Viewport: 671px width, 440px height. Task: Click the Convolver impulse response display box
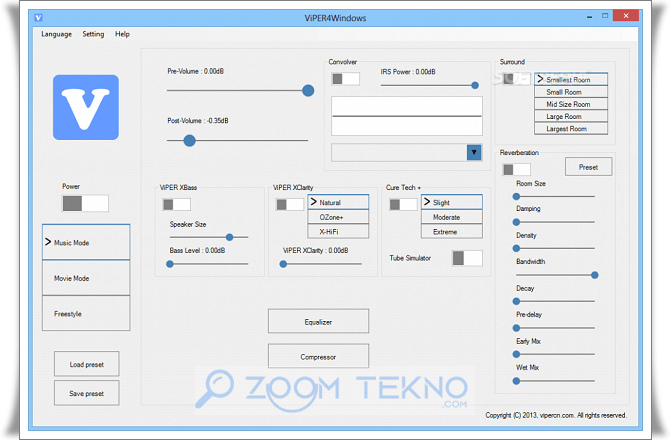(407, 116)
